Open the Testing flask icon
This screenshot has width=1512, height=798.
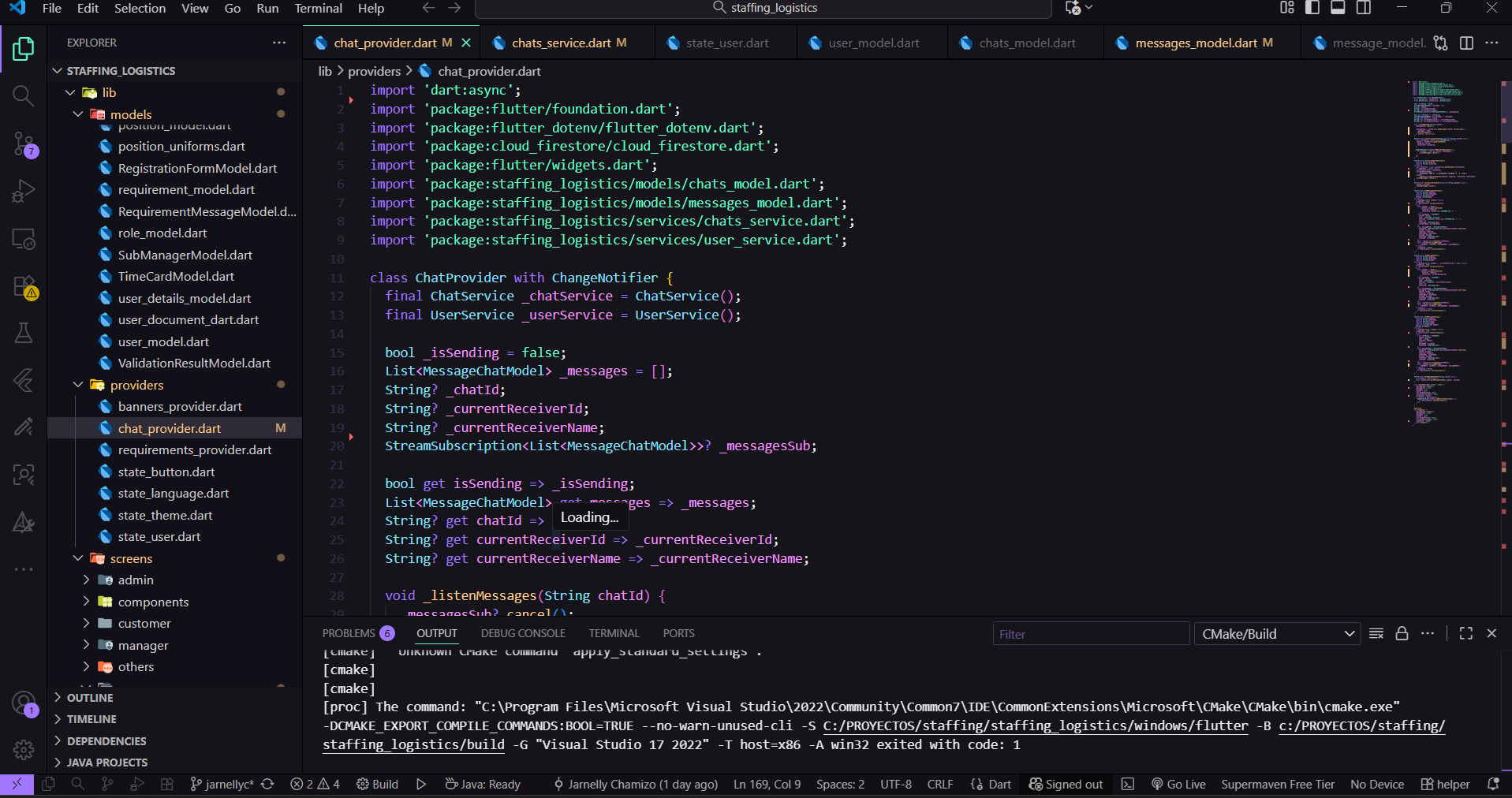pos(24,334)
